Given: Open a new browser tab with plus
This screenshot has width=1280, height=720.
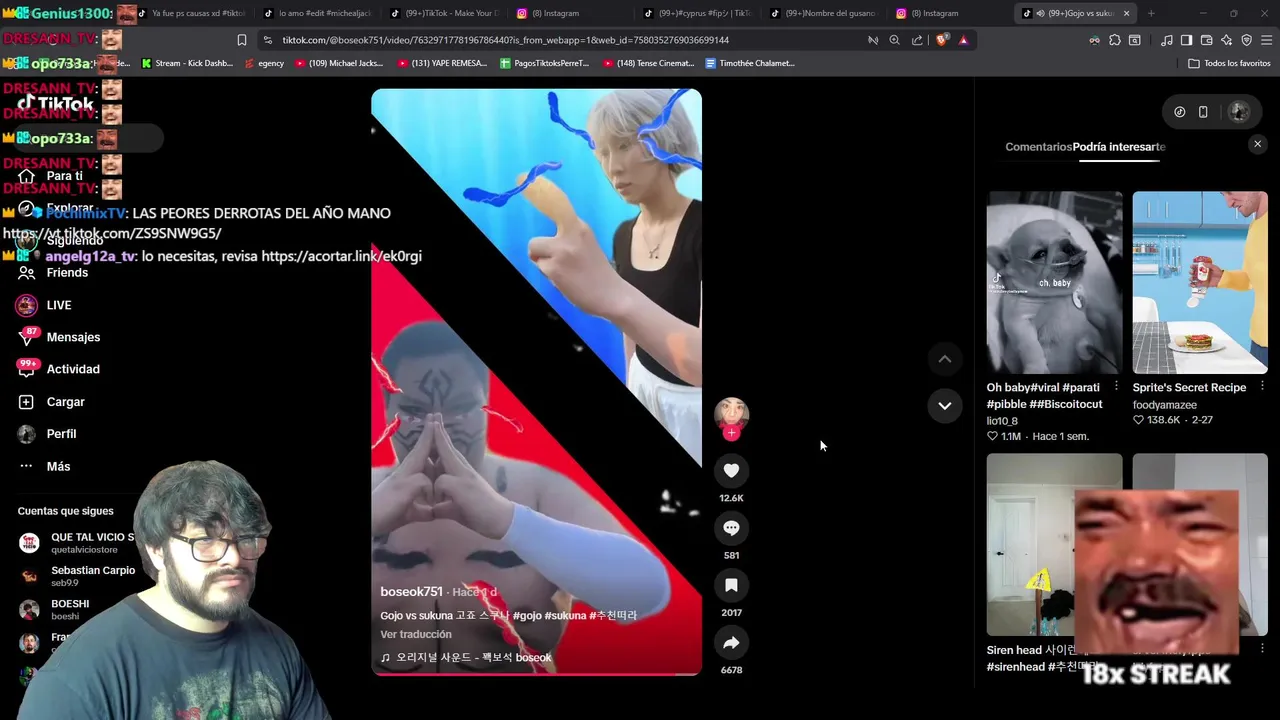Looking at the screenshot, I should [1151, 13].
